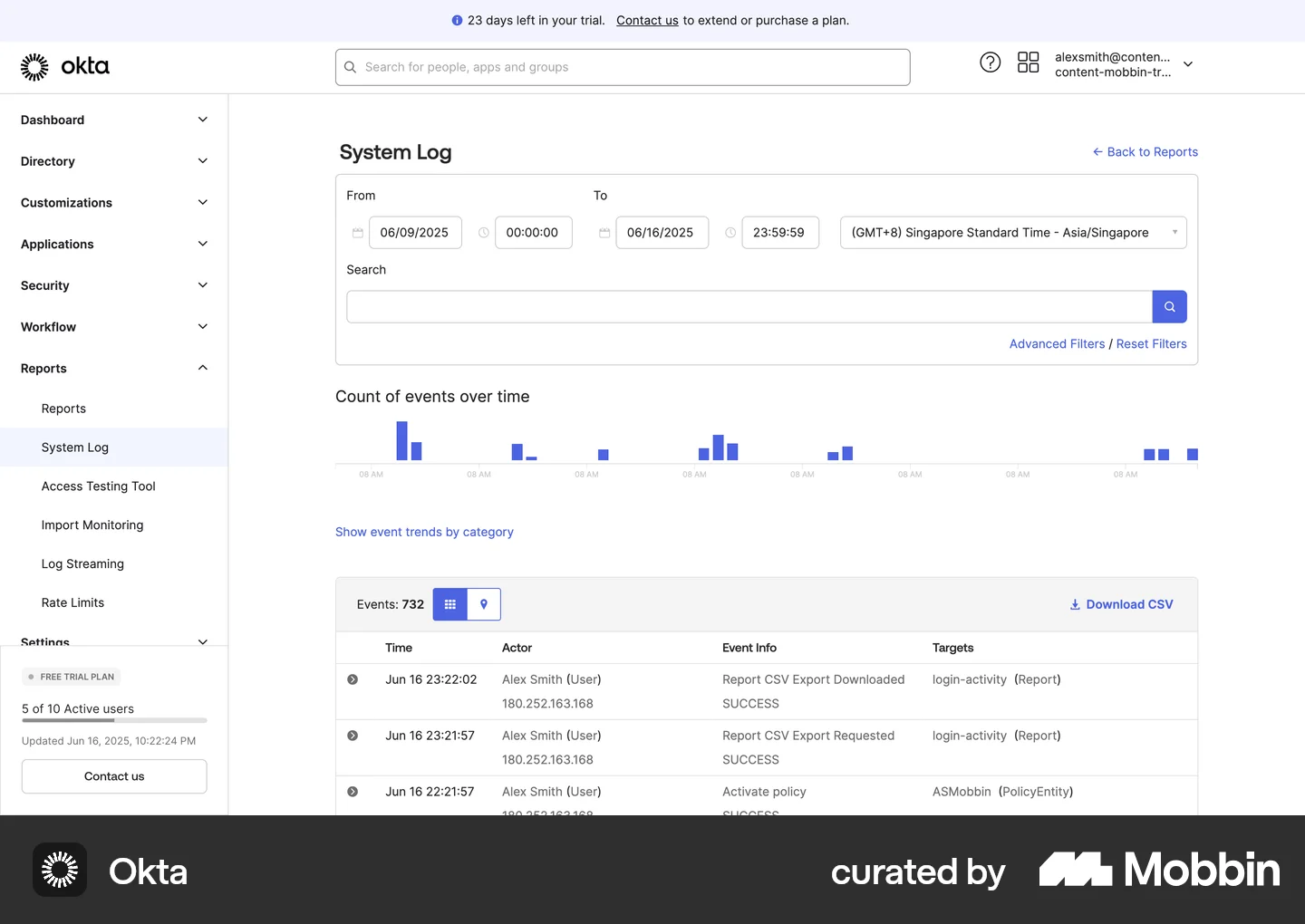Click the active users progress bar
The image size is (1305, 924).
pyautogui.click(x=114, y=721)
